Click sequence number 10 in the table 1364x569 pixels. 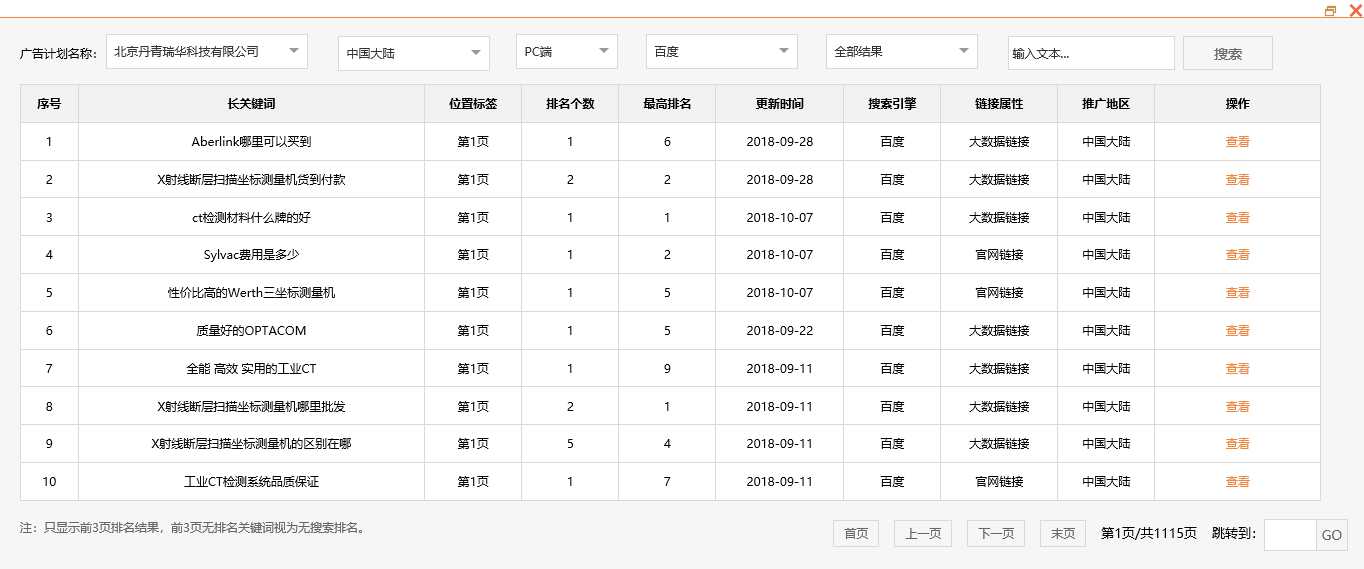click(x=49, y=482)
